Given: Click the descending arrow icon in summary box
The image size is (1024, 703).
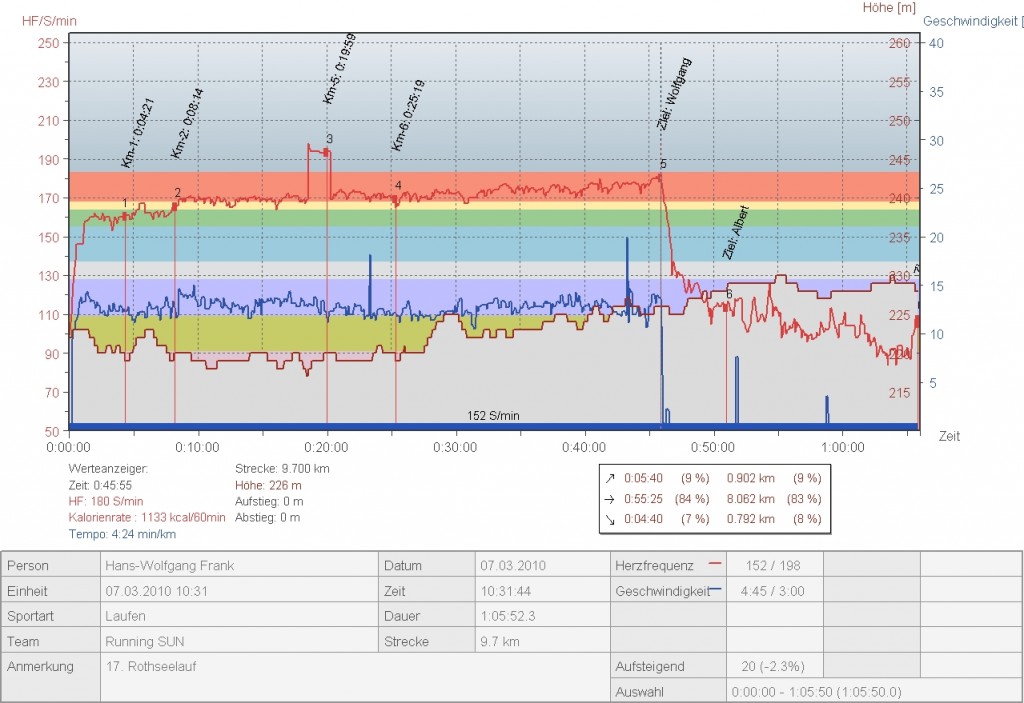Looking at the screenshot, I should 609,518.
